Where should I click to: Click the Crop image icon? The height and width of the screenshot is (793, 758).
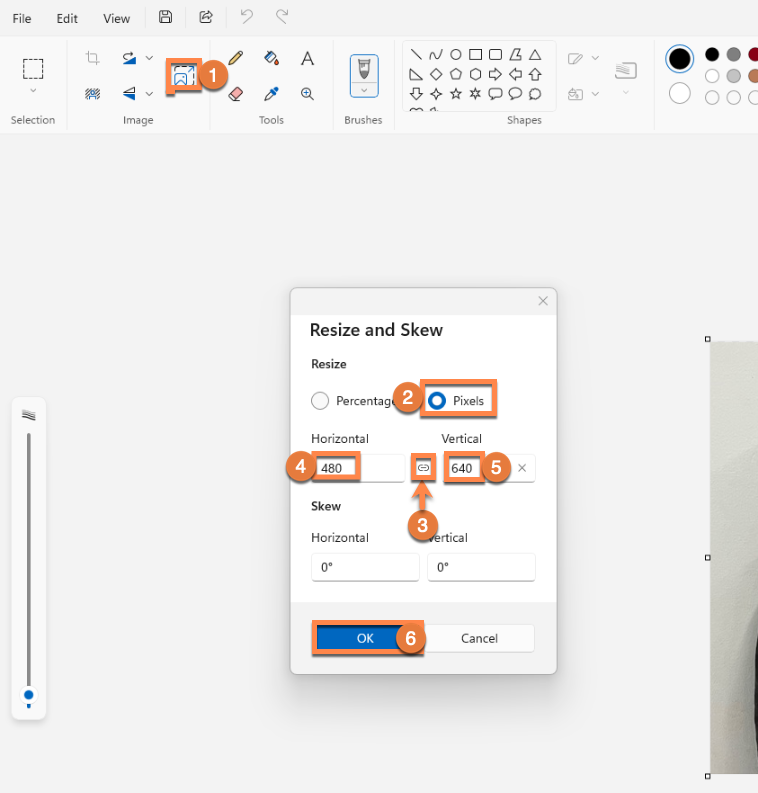[x=92, y=58]
